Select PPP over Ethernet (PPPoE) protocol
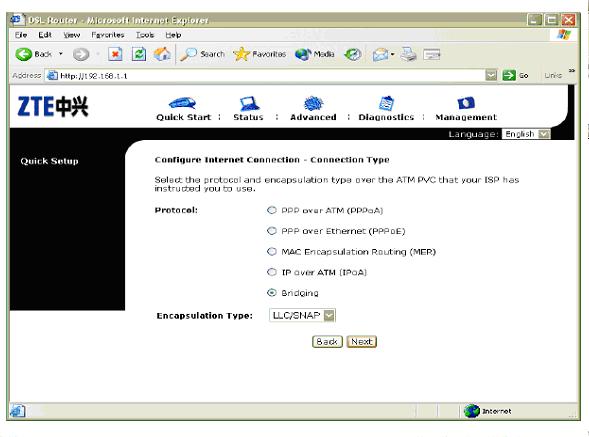This screenshot has height=437, width=589. pos(272,231)
